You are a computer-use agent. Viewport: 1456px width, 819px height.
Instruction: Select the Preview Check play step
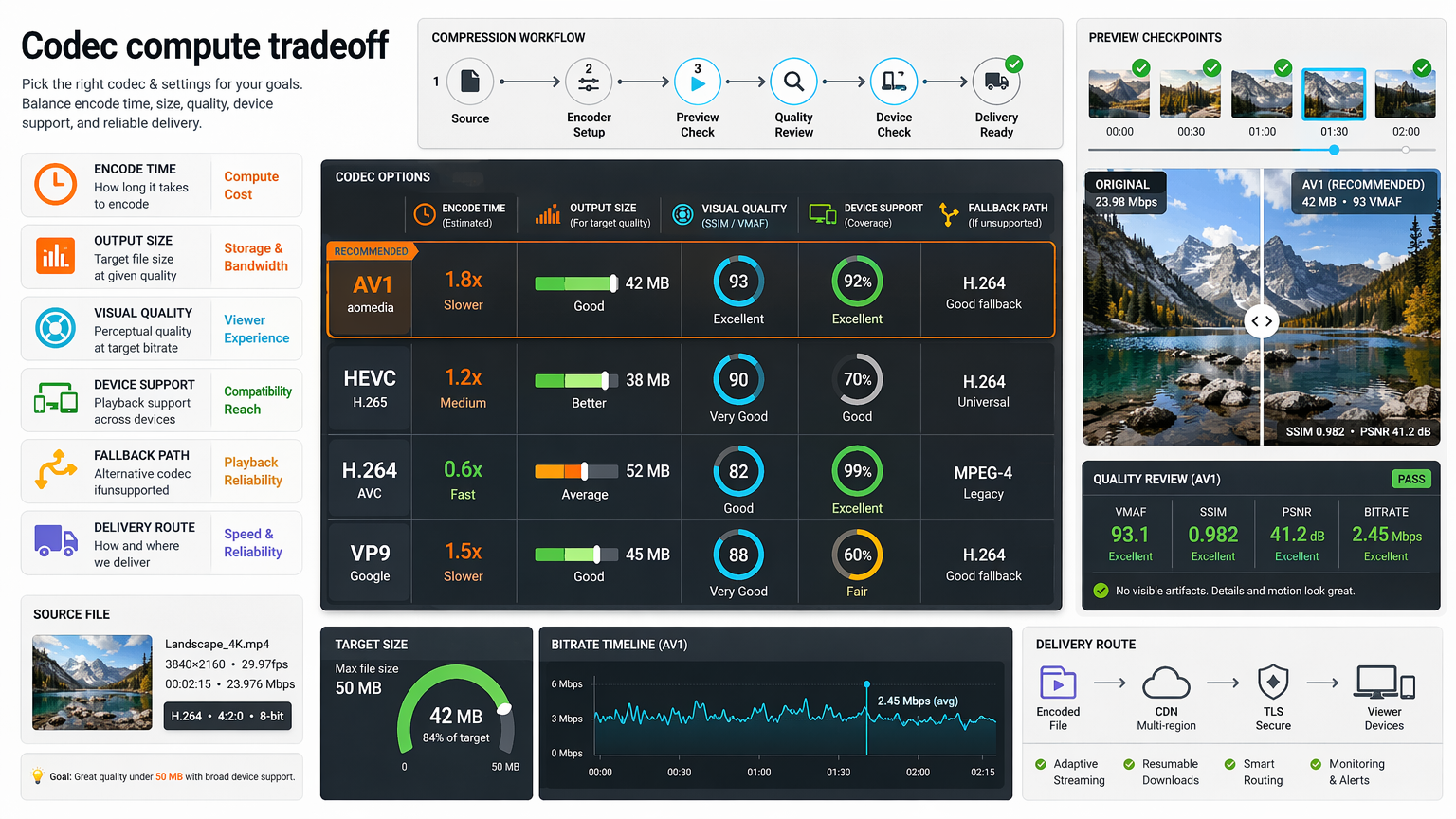click(698, 82)
